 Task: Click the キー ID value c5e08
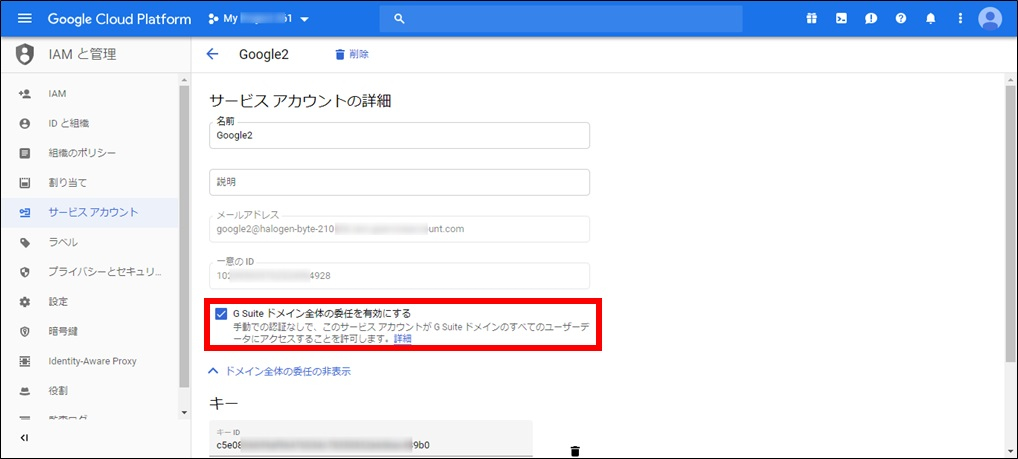coord(323,445)
